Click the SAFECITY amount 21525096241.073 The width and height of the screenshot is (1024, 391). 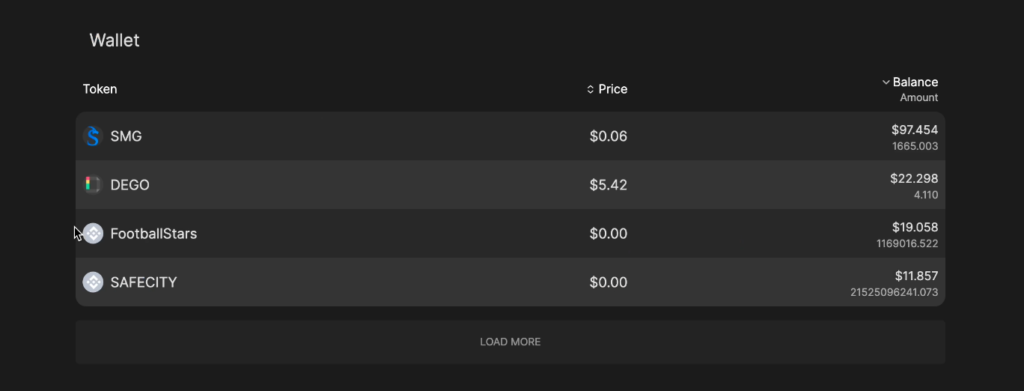[x=894, y=292]
